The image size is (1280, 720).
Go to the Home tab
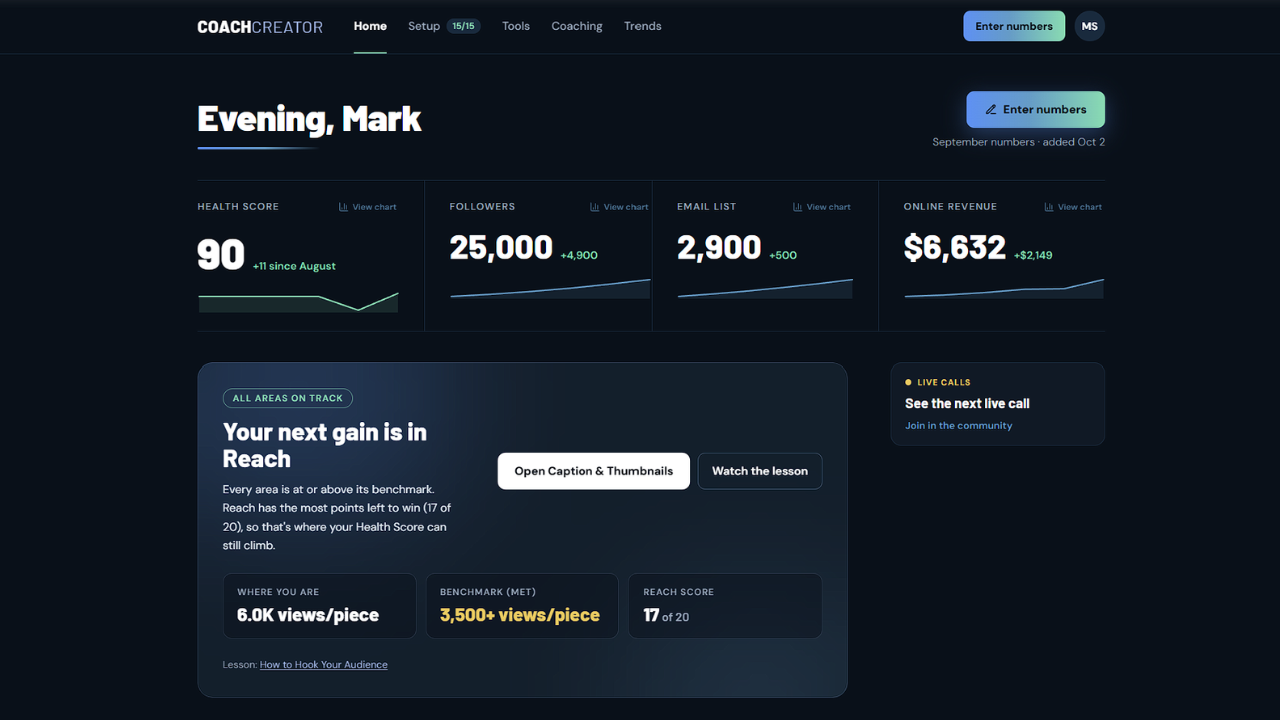click(370, 26)
